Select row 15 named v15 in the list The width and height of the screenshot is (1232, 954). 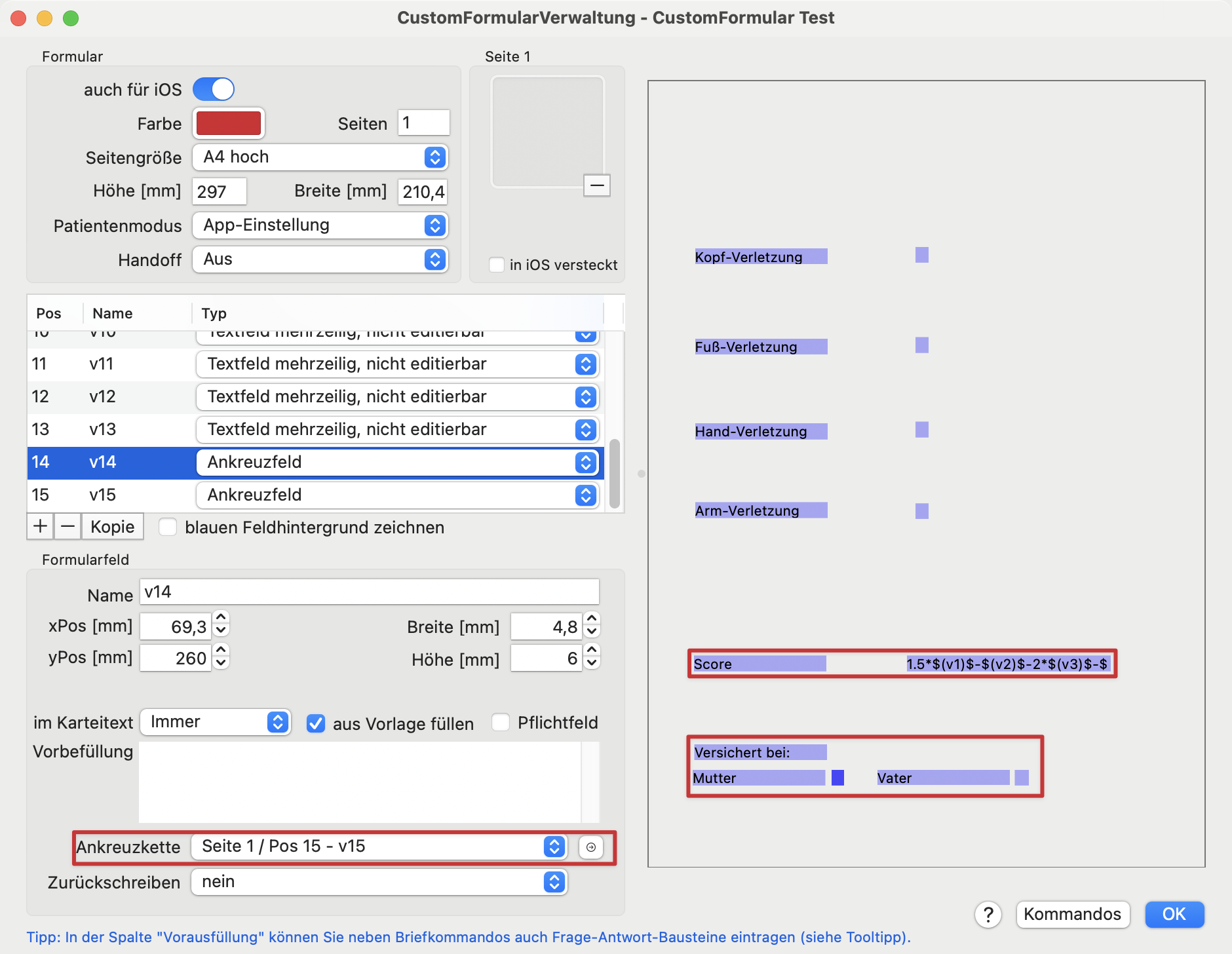(x=105, y=495)
